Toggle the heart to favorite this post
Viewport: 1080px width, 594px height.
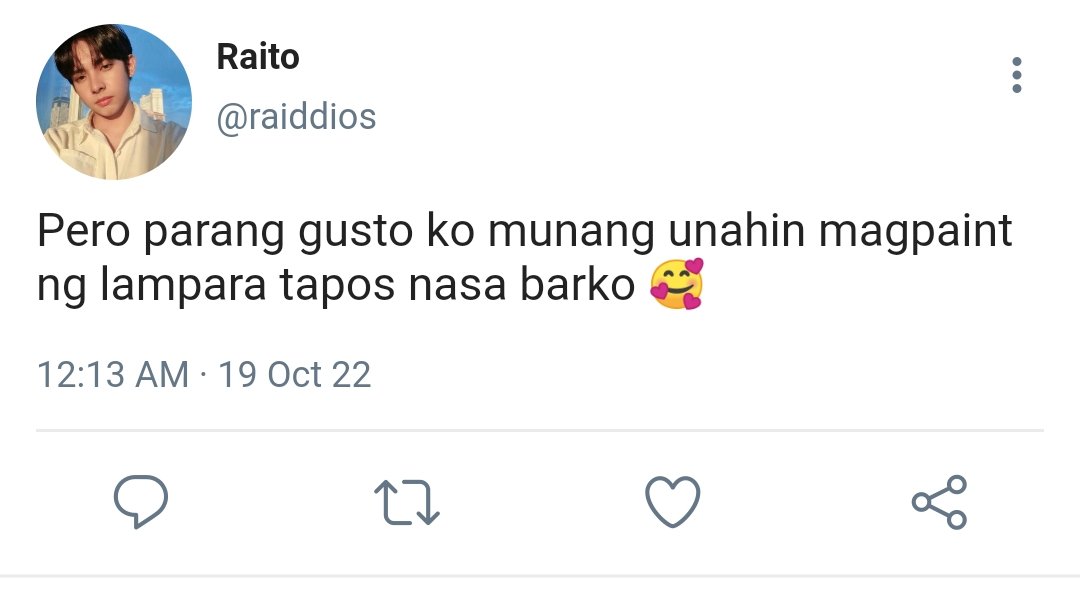672,502
